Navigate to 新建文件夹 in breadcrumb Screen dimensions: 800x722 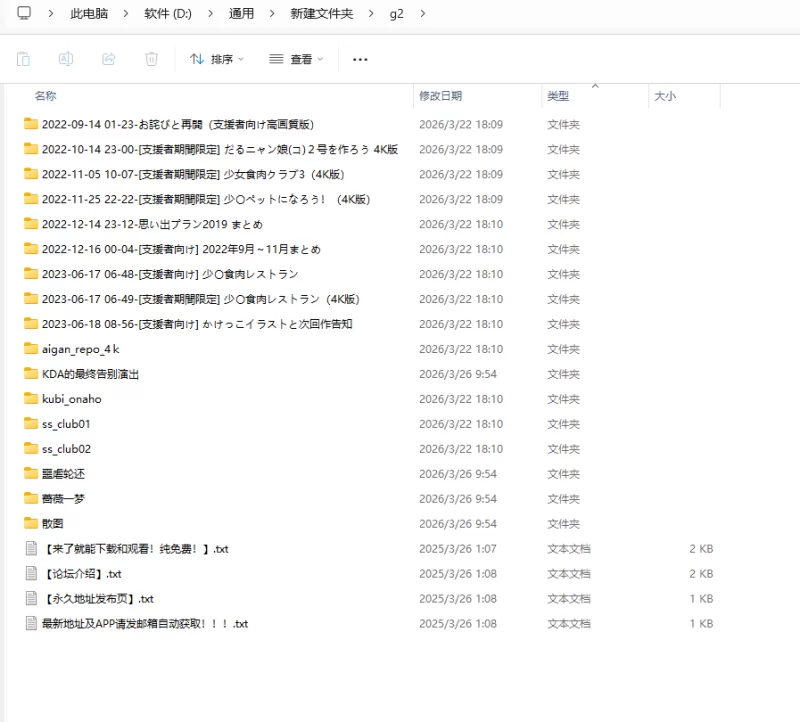pos(321,14)
